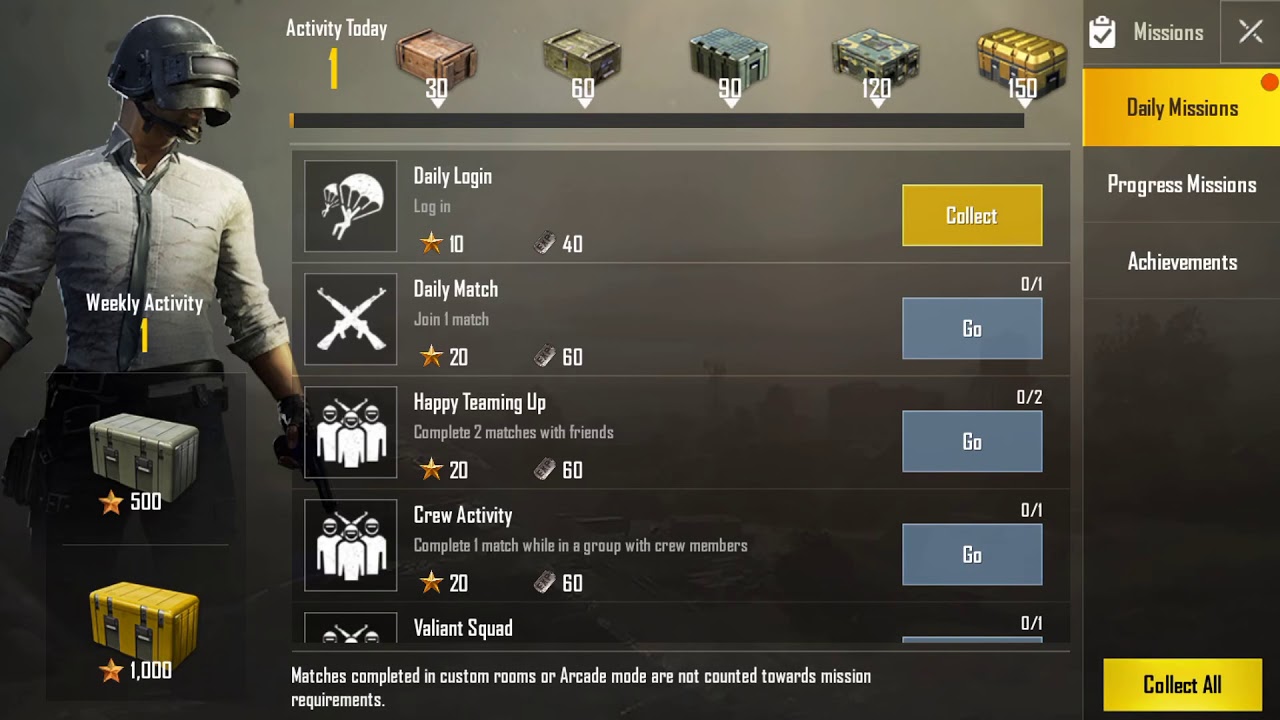This screenshot has height=720, width=1280.
Task: Open the Progress Missions tab
Action: pos(1182,185)
